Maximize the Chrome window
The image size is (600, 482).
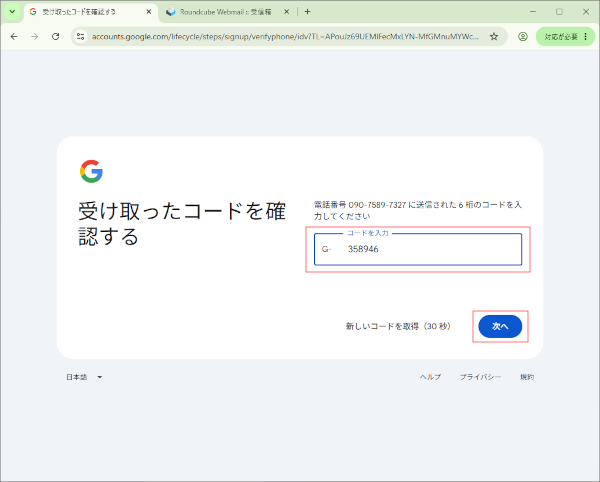tap(559, 12)
